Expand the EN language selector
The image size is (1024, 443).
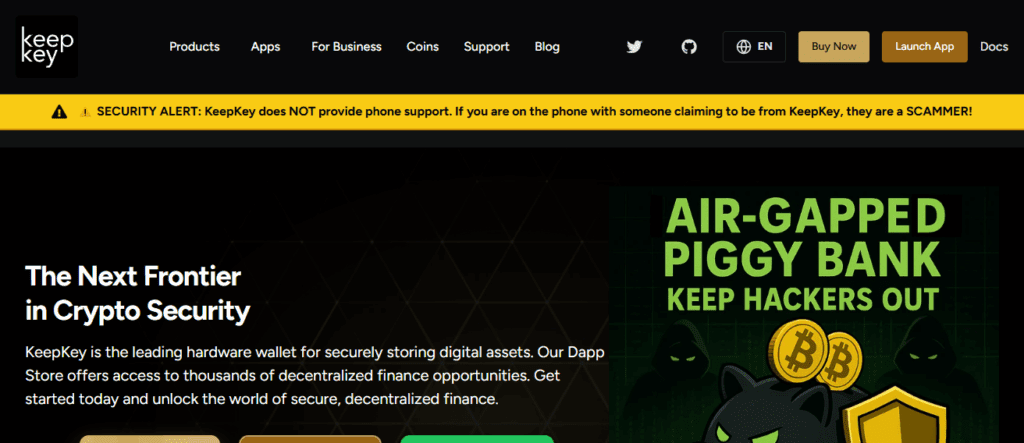point(754,47)
